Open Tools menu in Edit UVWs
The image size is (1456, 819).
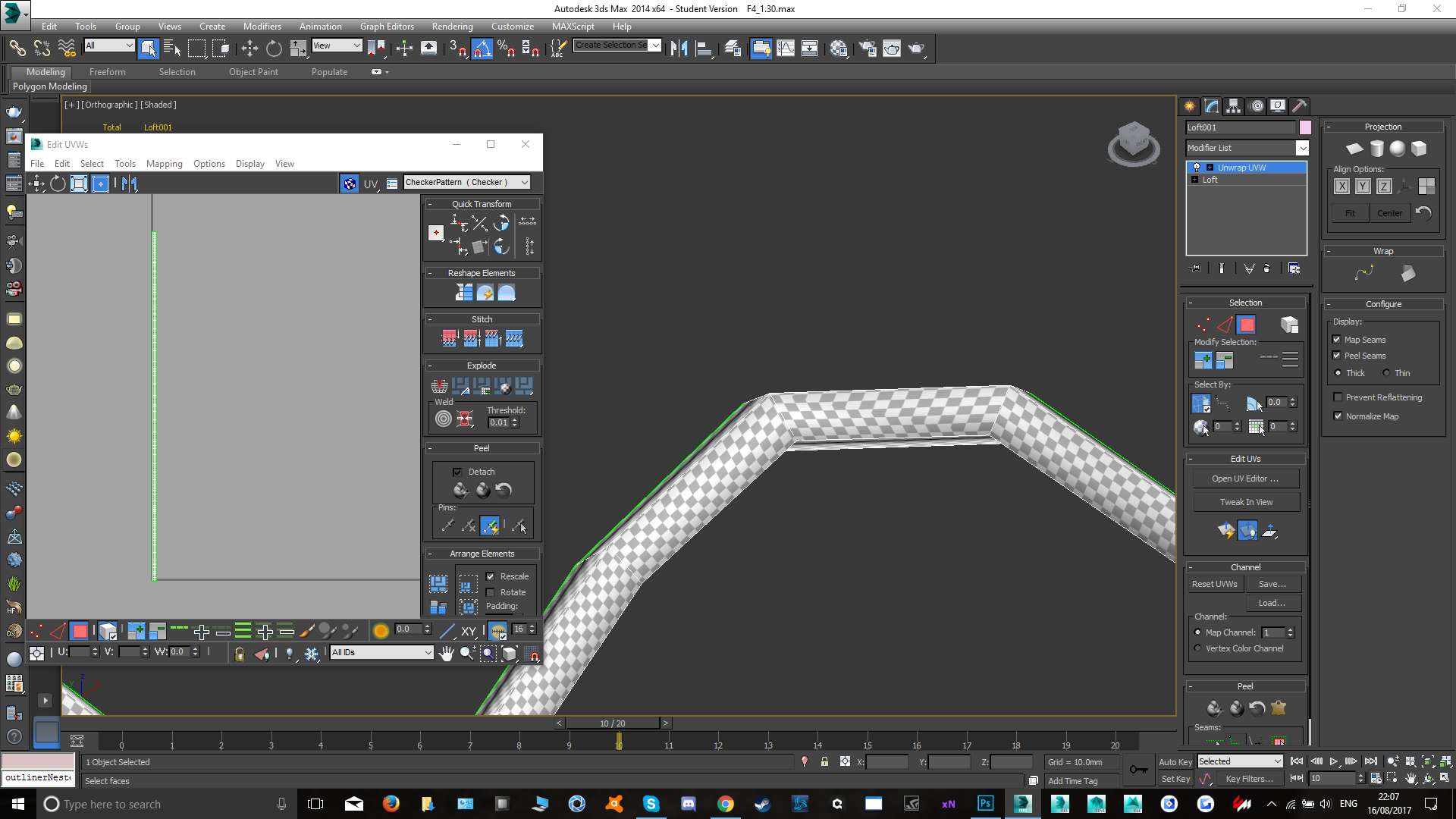(125, 164)
